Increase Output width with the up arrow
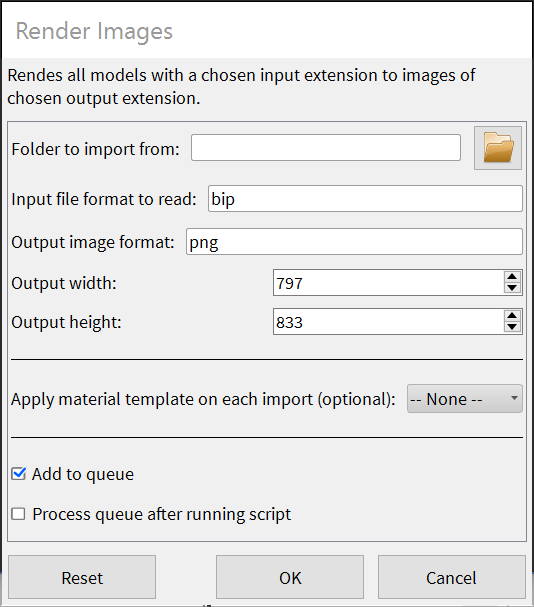This screenshot has height=607, width=534. click(x=512, y=277)
